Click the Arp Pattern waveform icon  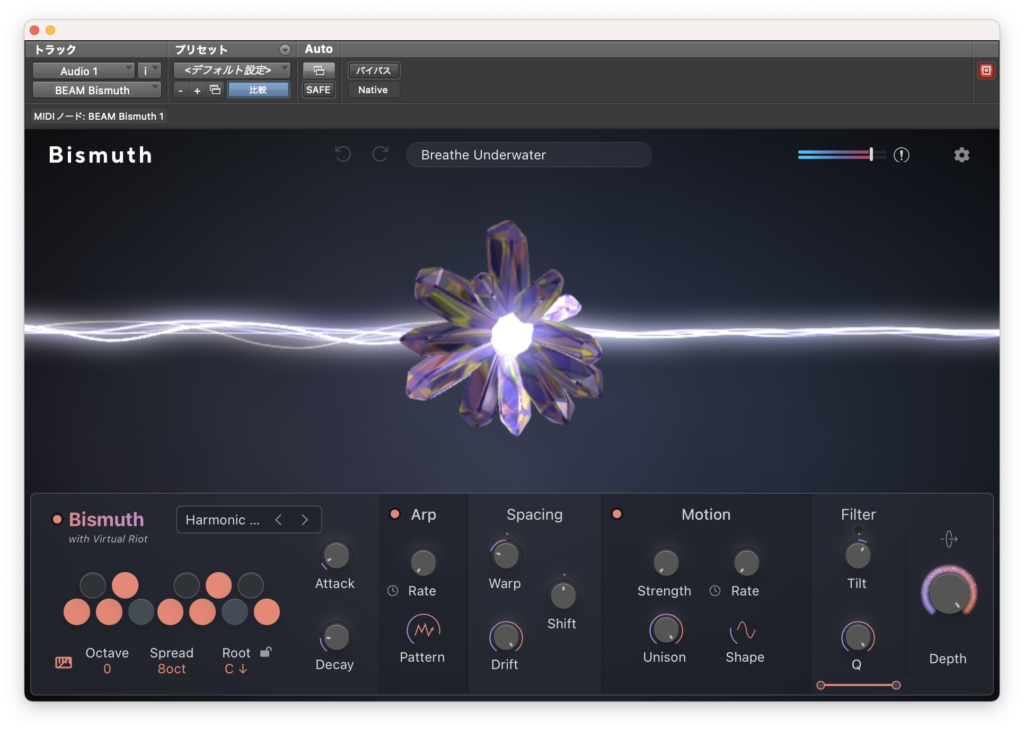423,629
